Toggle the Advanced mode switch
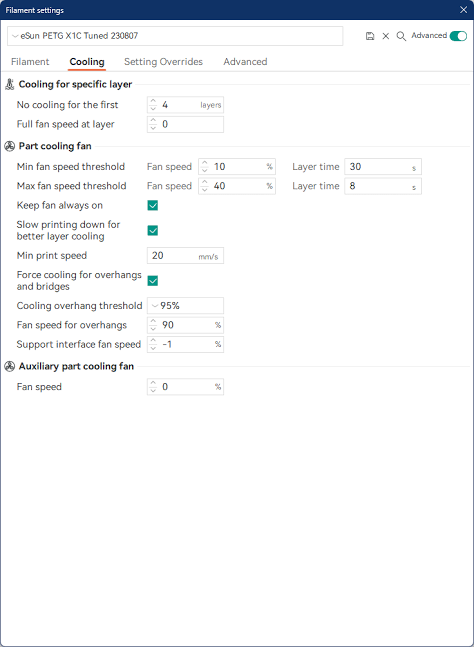 pos(458,36)
